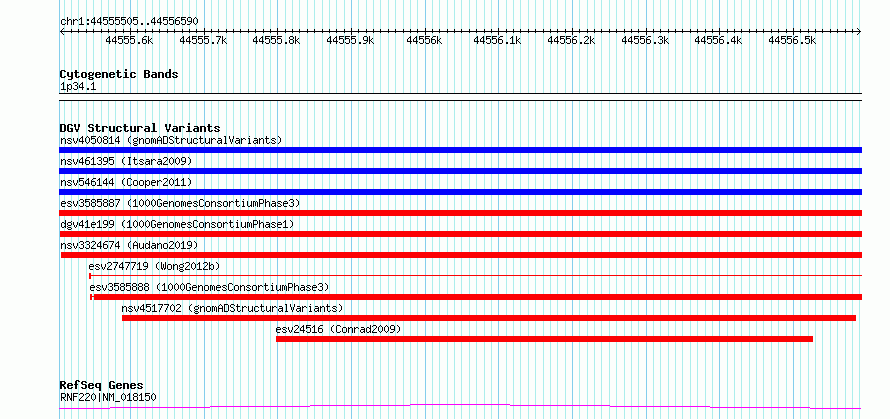
Task: Click the 44555.6k ruler position
Action: [130, 40]
